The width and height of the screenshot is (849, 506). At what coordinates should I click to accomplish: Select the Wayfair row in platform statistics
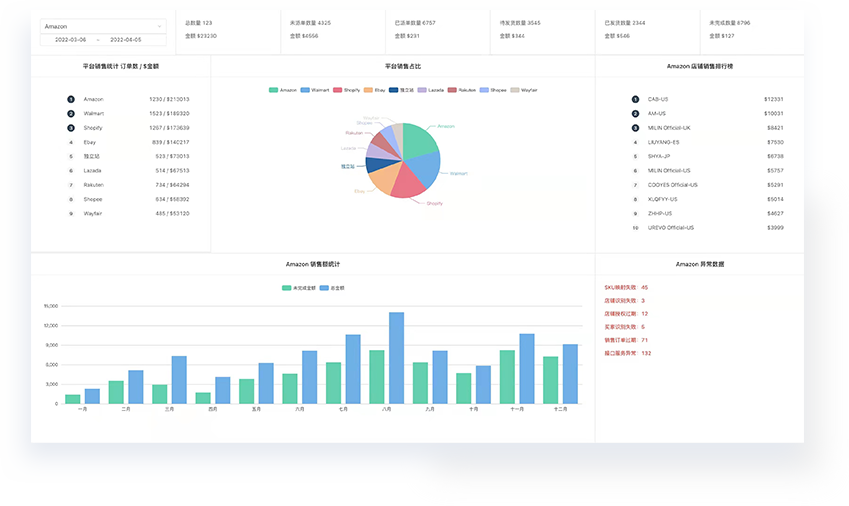click(x=128, y=214)
